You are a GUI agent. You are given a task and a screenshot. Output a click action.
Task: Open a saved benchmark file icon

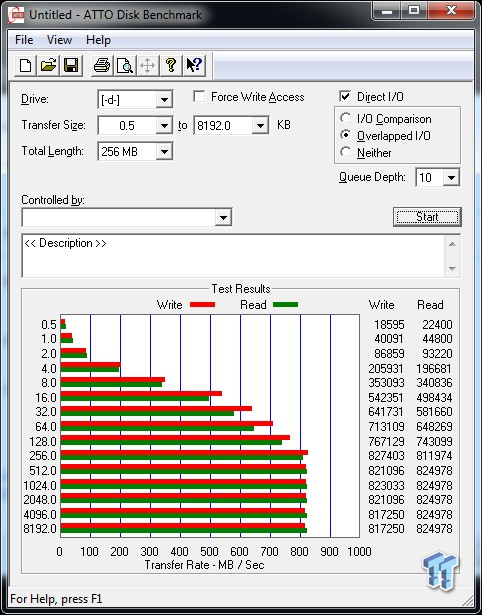click(48, 65)
